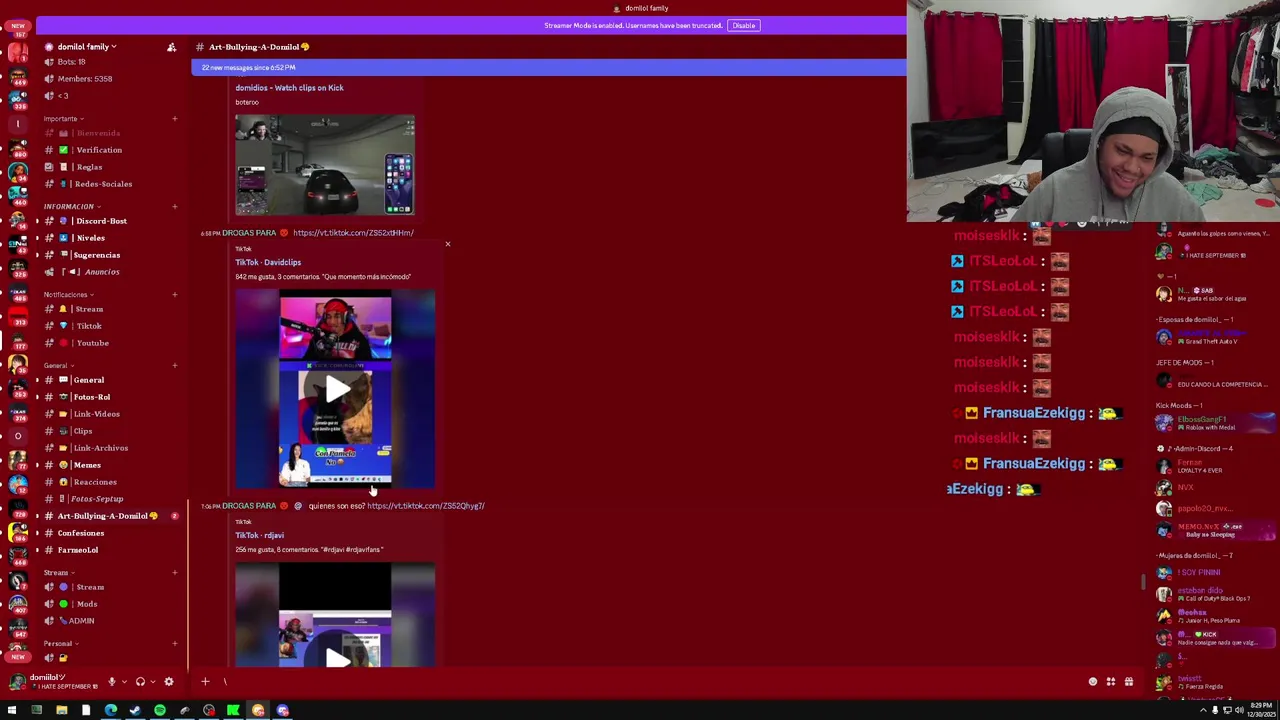Play the Davidclips TikTok video

336,389
